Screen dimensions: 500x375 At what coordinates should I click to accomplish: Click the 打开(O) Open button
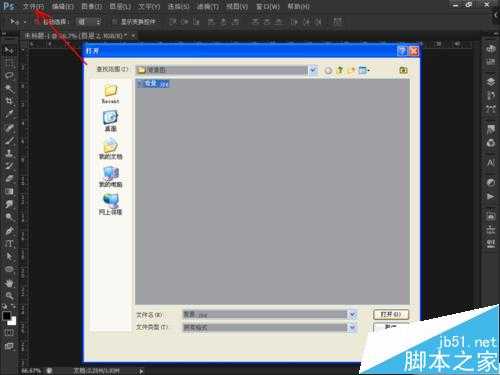click(x=391, y=314)
